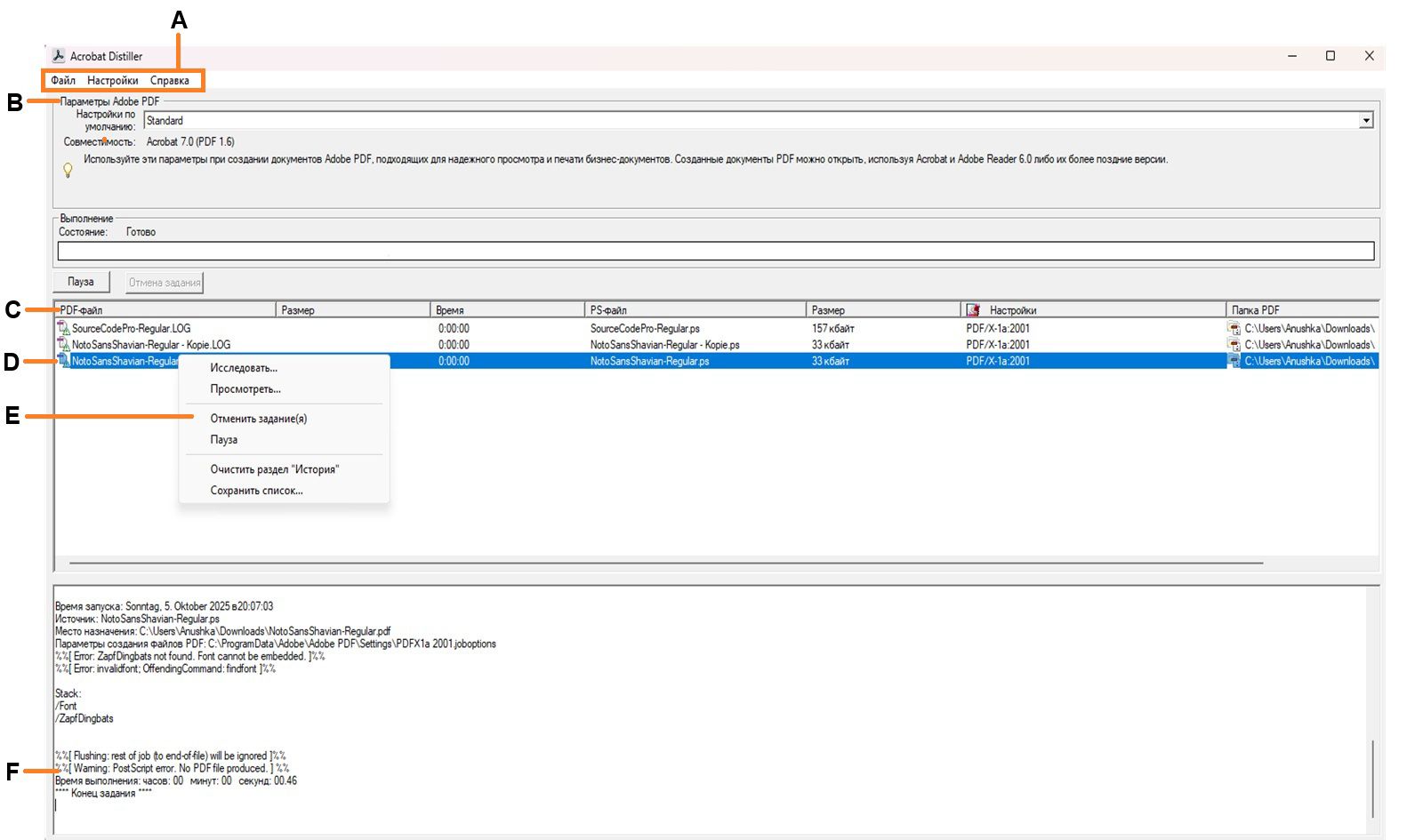This screenshot has height=840, width=1423.
Task: Click the Размер header beside PS-файл
Action: coord(883,310)
